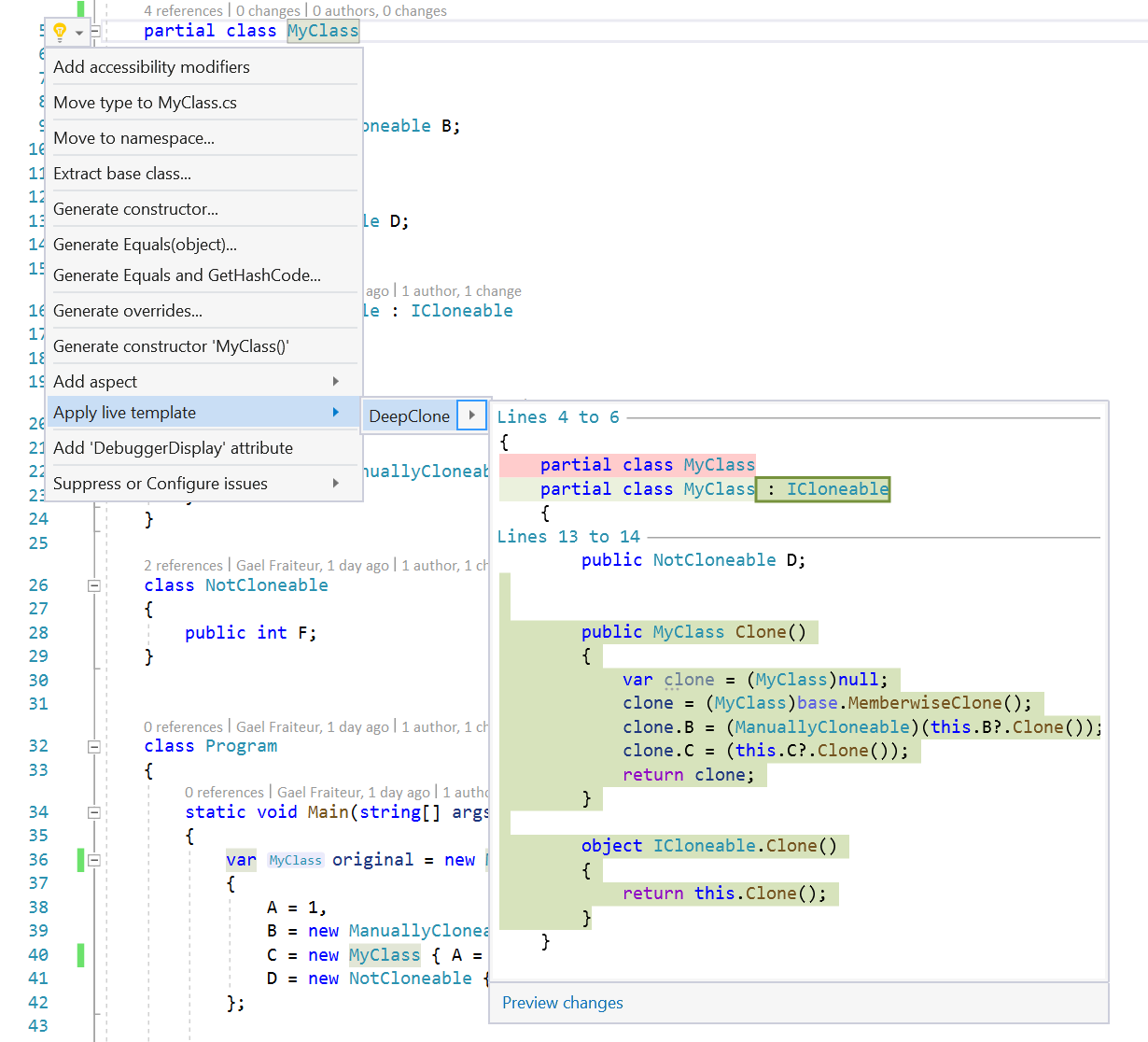Collapse the partial class MyClass region

point(94,31)
